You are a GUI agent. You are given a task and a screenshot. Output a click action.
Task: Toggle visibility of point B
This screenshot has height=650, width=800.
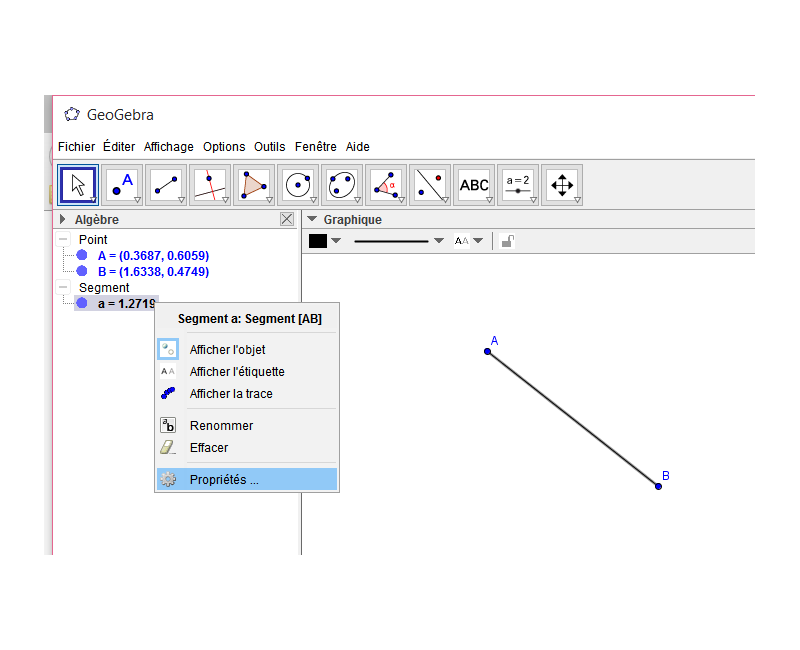(82, 271)
